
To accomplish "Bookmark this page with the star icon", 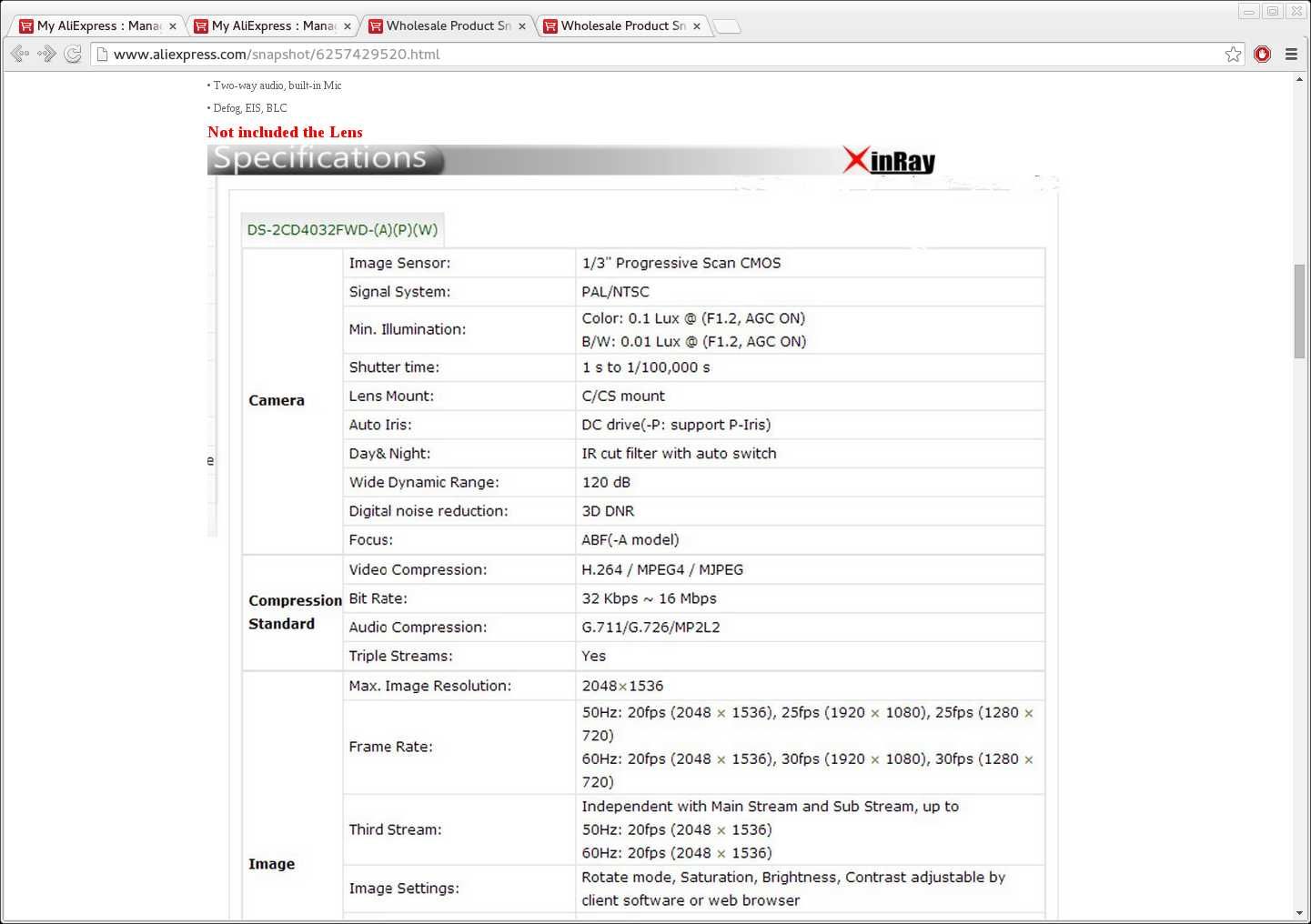I will coord(1233,55).
